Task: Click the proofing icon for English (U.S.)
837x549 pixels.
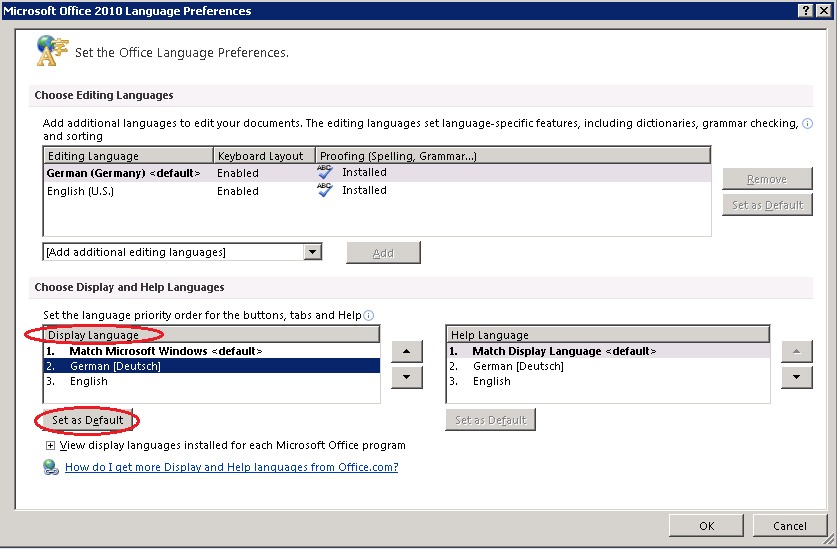Action: click(x=325, y=190)
